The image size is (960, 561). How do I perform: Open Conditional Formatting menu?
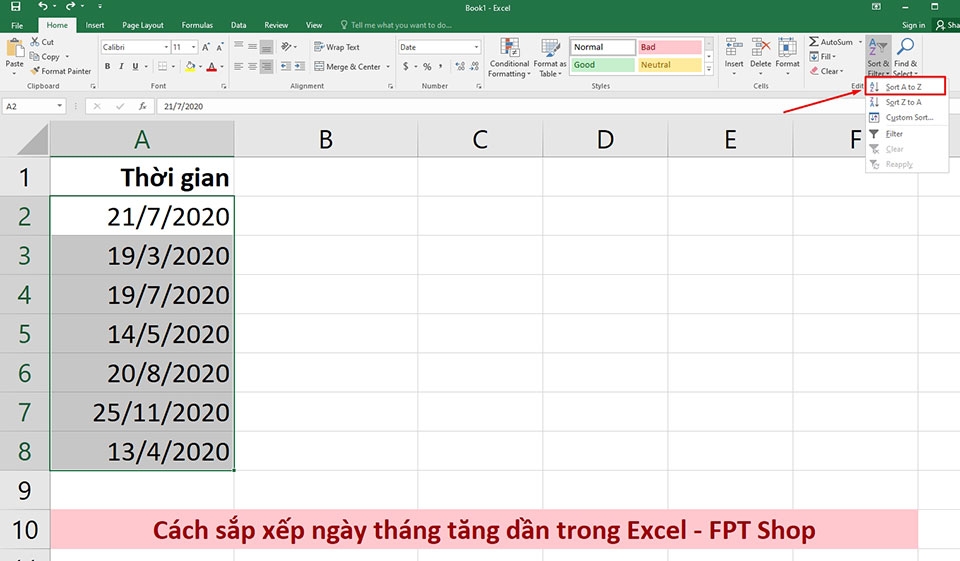click(x=509, y=58)
